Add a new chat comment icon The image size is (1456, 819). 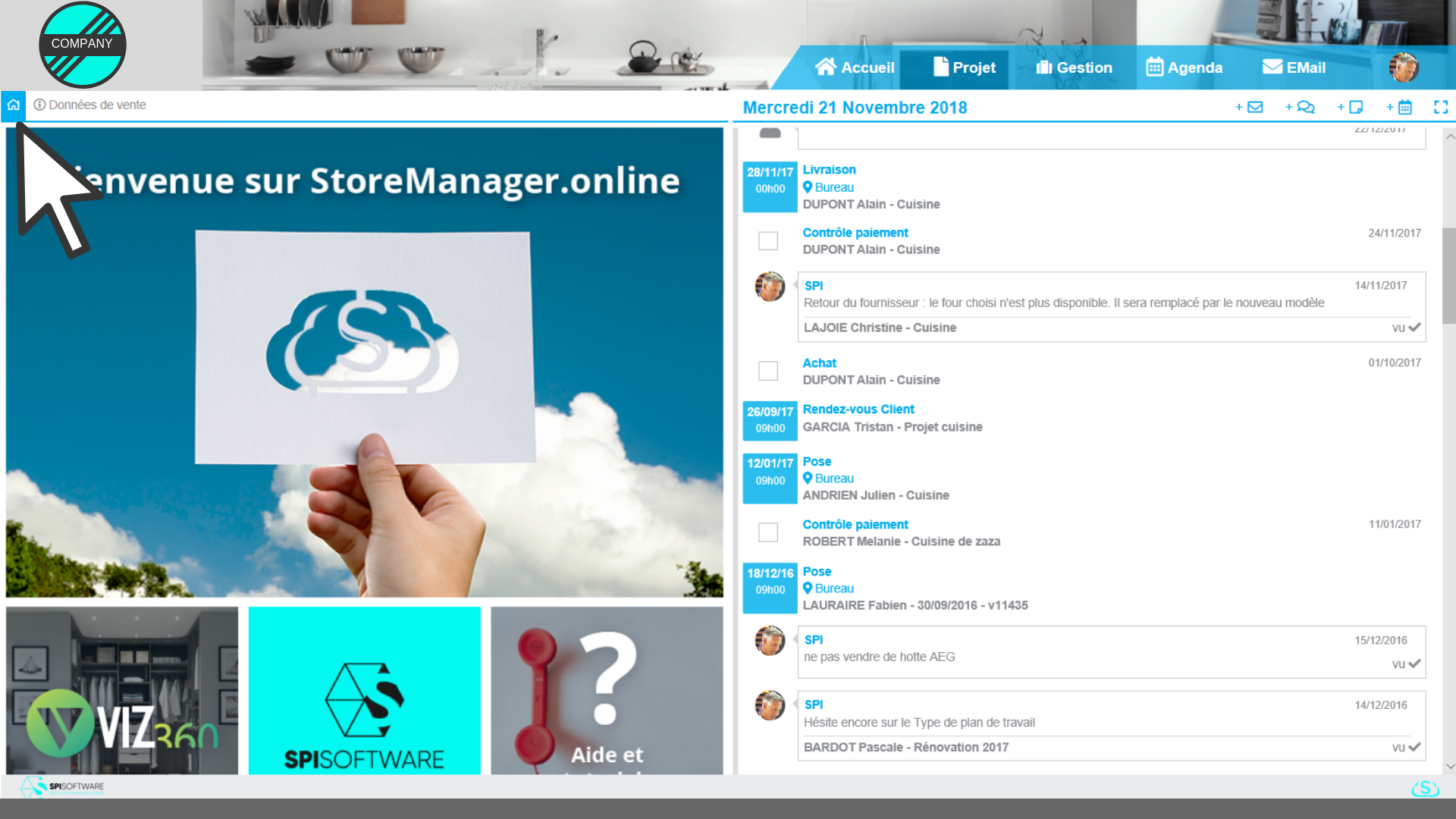click(x=1299, y=107)
